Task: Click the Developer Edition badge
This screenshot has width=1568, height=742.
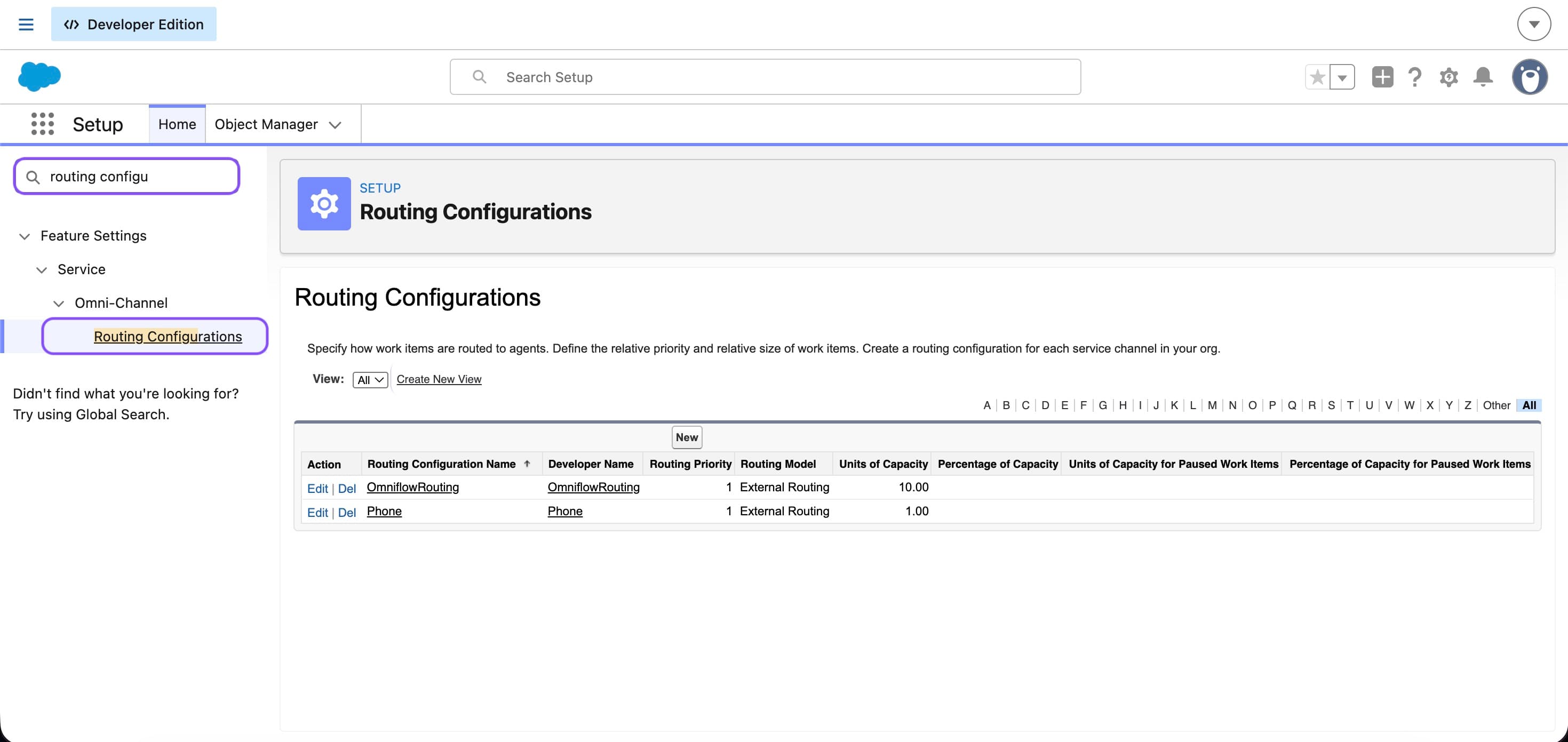Action: [133, 25]
